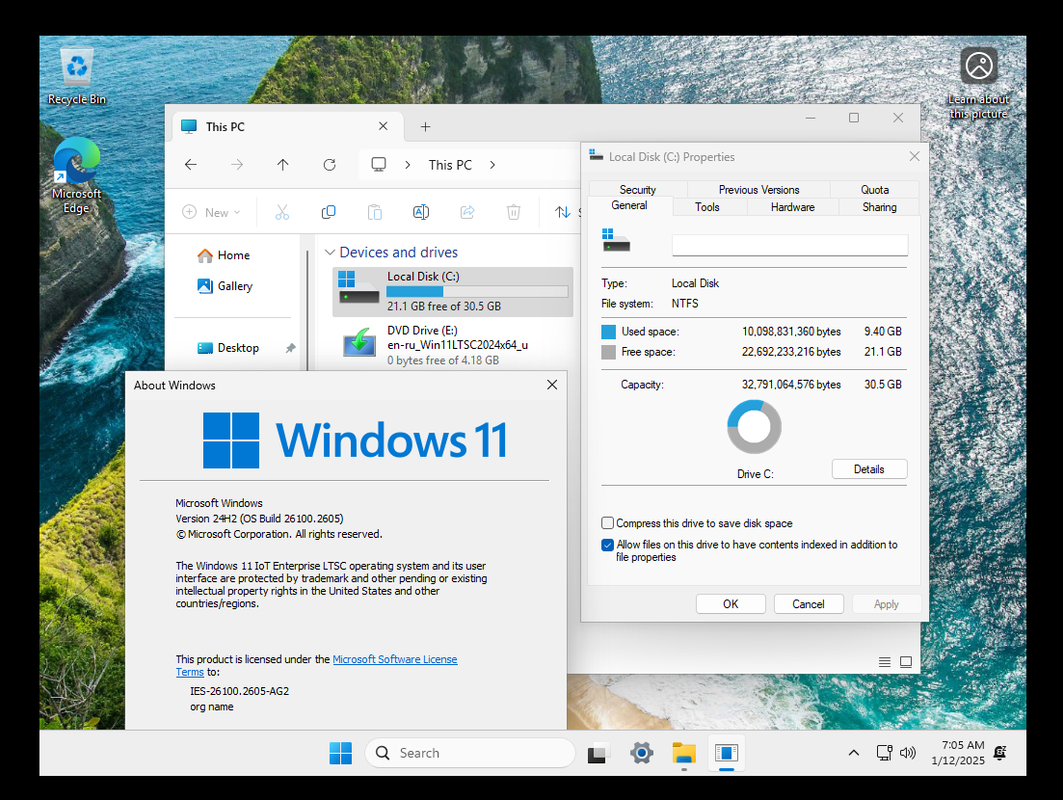Go up one folder level in File Explorer
1063x800 pixels.
coord(283,165)
